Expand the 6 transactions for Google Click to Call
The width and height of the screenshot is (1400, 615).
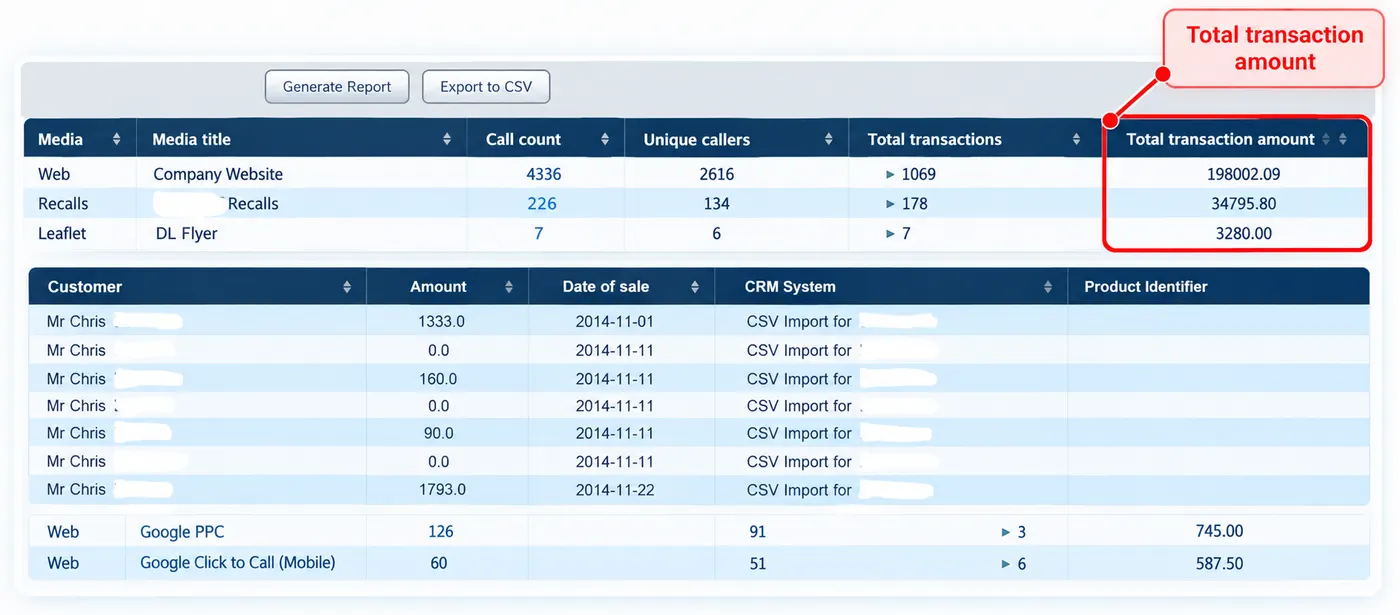pyautogui.click(x=1007, y=564)
